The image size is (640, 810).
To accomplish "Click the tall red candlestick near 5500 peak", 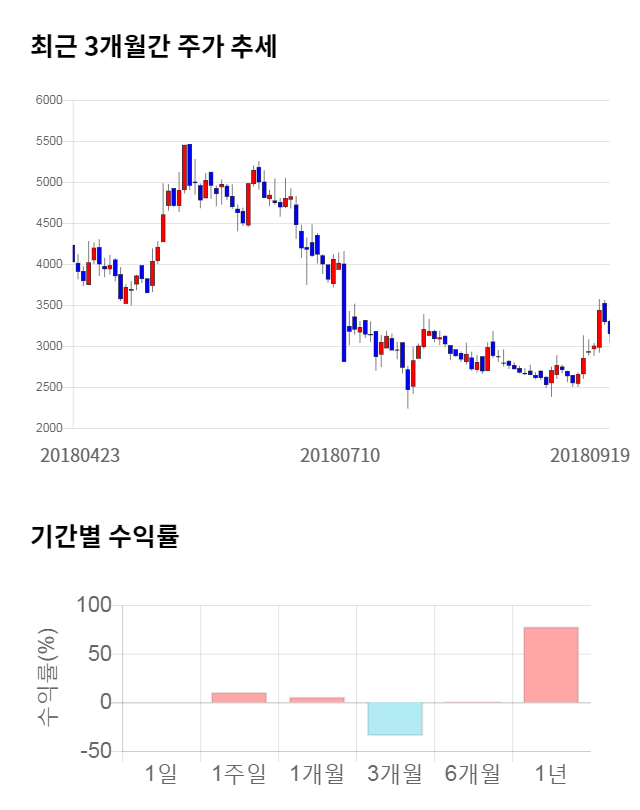I will pos(185,167).
